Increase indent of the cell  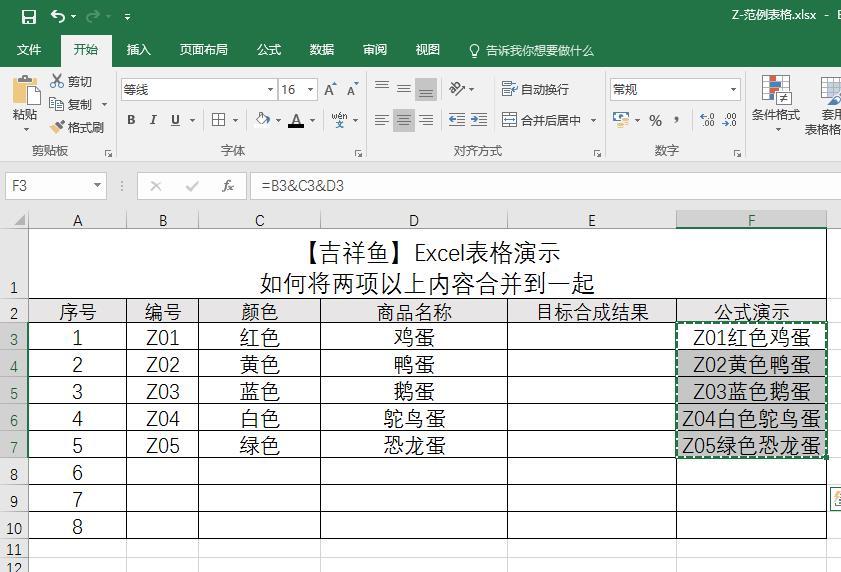[x=478, y=119]
